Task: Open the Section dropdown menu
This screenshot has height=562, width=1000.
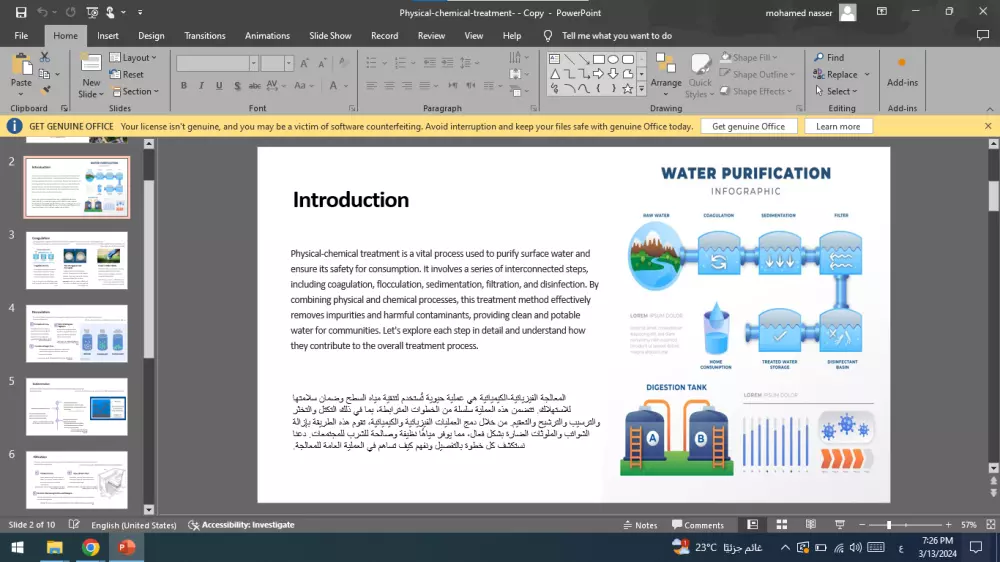Action: (x=136, y=91)
